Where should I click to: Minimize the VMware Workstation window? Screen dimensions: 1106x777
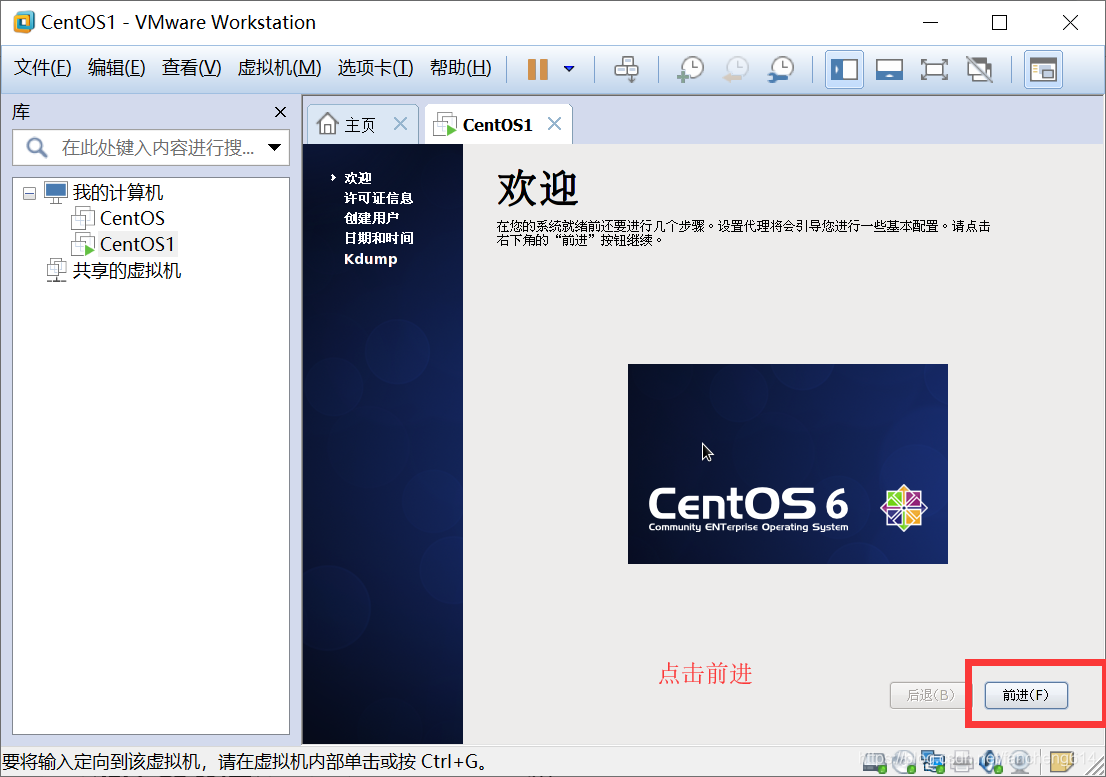[x=930, y=23]
